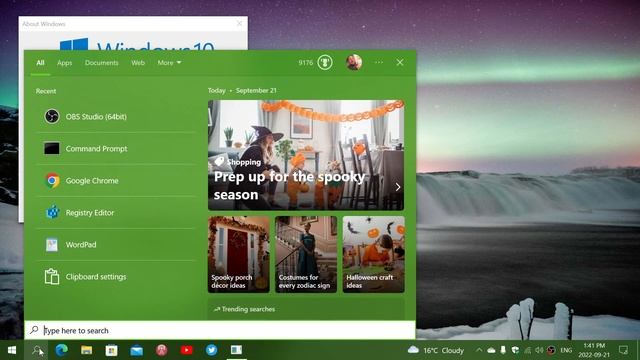
Task: Switch to the Apps search tab
Action: [x=64, y=63]
